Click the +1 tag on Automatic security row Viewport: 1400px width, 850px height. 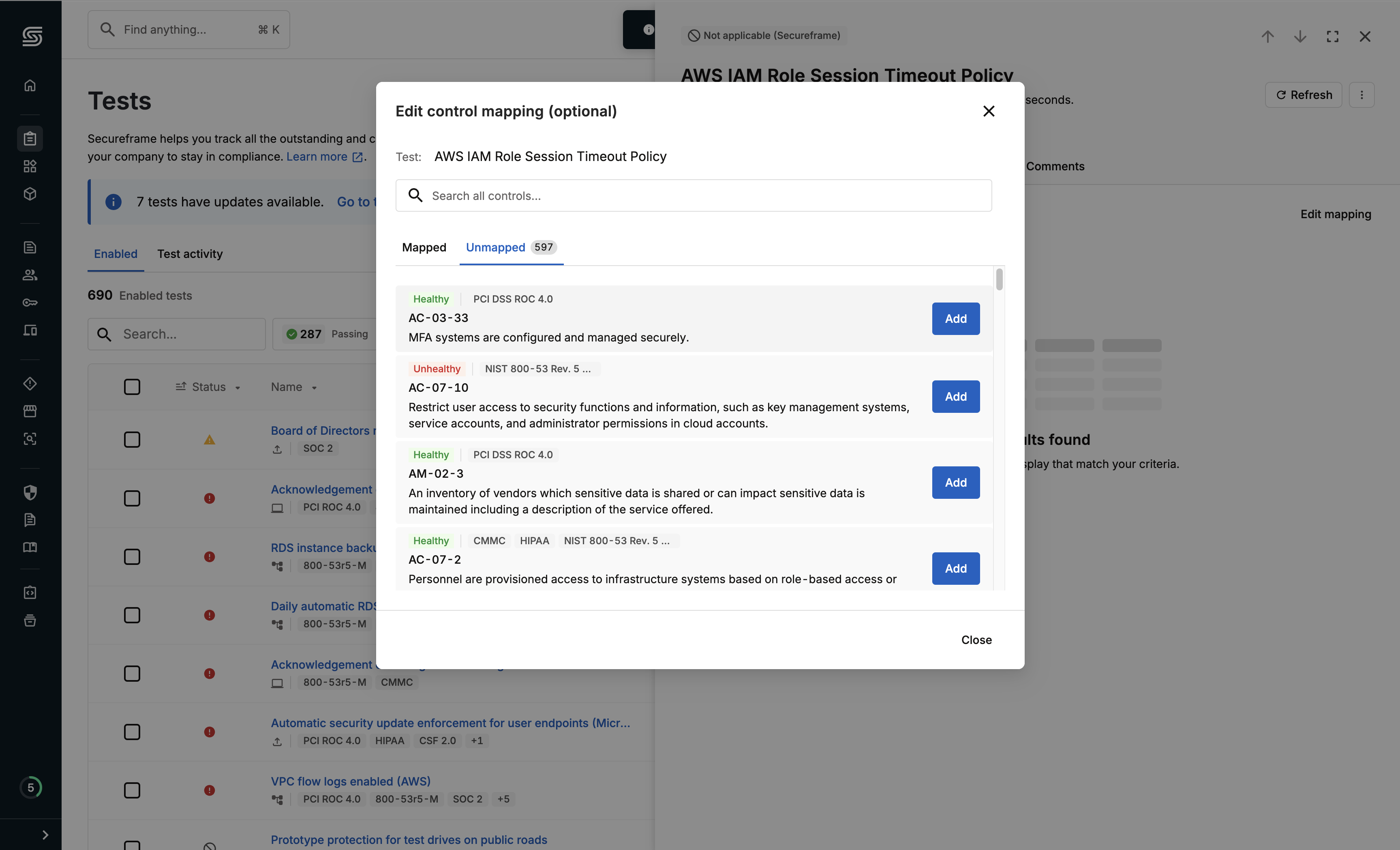477,740
